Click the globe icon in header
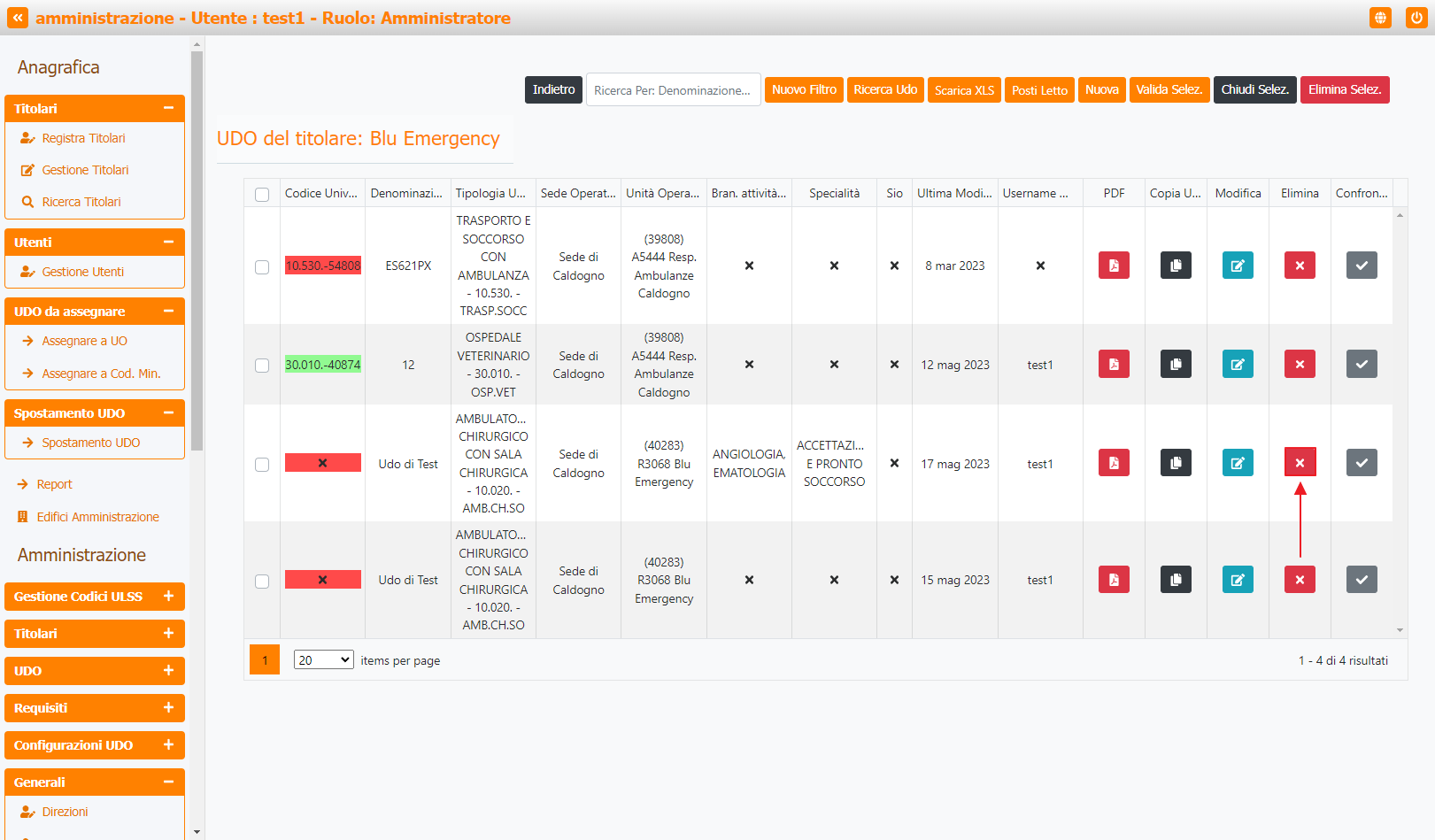The width and height of the screenshot is (1435, 840). tap(1379, 18)
